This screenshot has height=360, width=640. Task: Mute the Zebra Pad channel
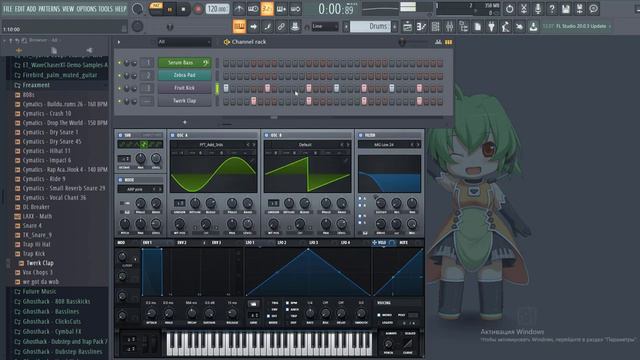pos(120,76)
